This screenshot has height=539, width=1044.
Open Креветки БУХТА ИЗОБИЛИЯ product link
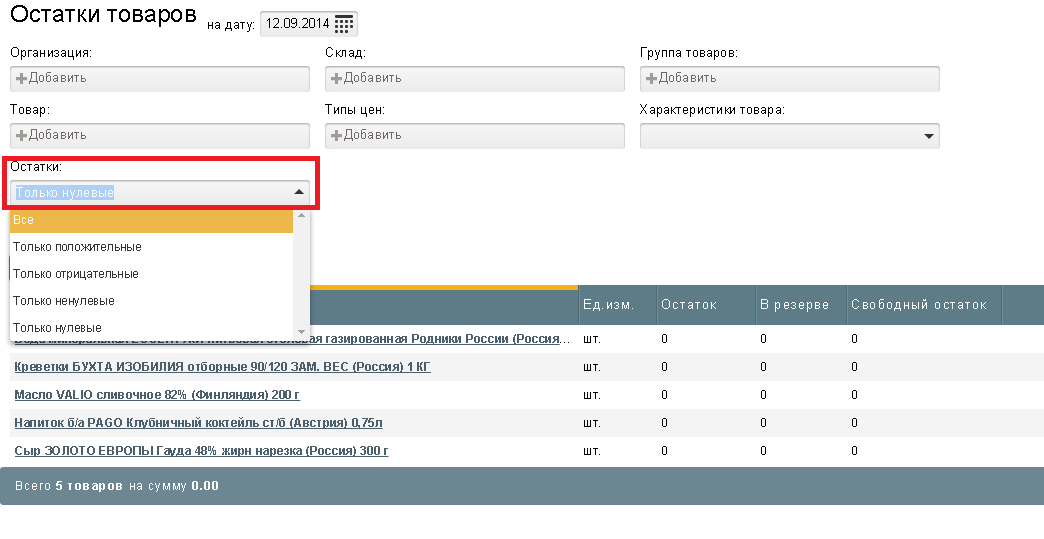pos(222,367)
